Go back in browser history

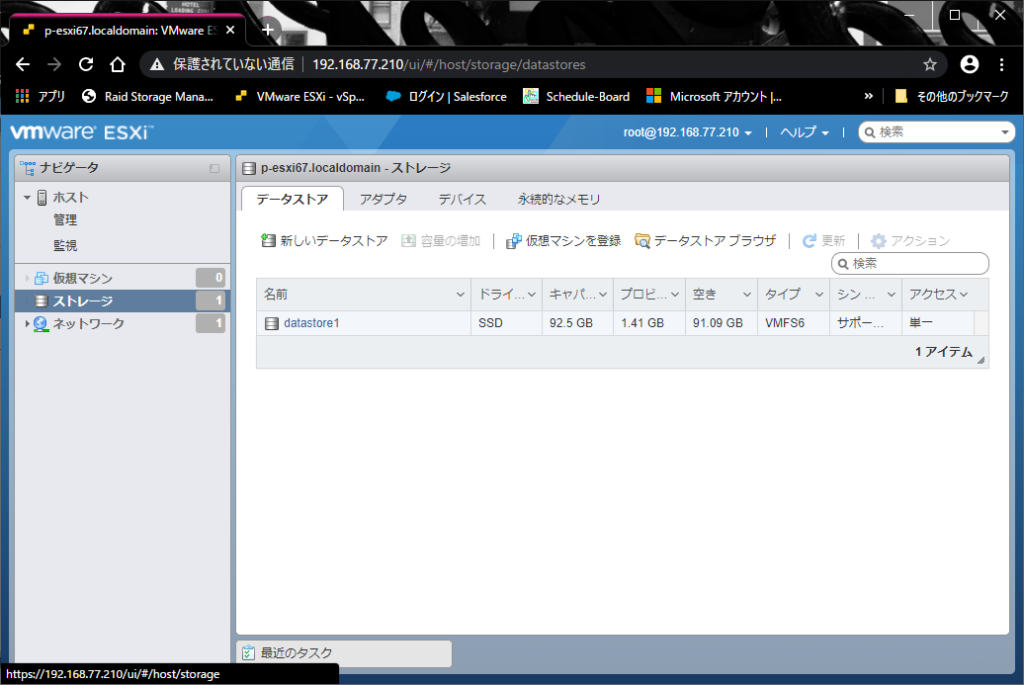(23, 65)
